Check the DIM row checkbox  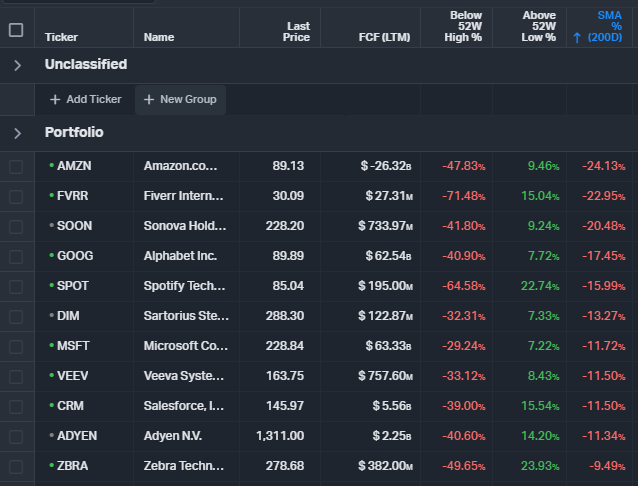(x=16, y=317)
